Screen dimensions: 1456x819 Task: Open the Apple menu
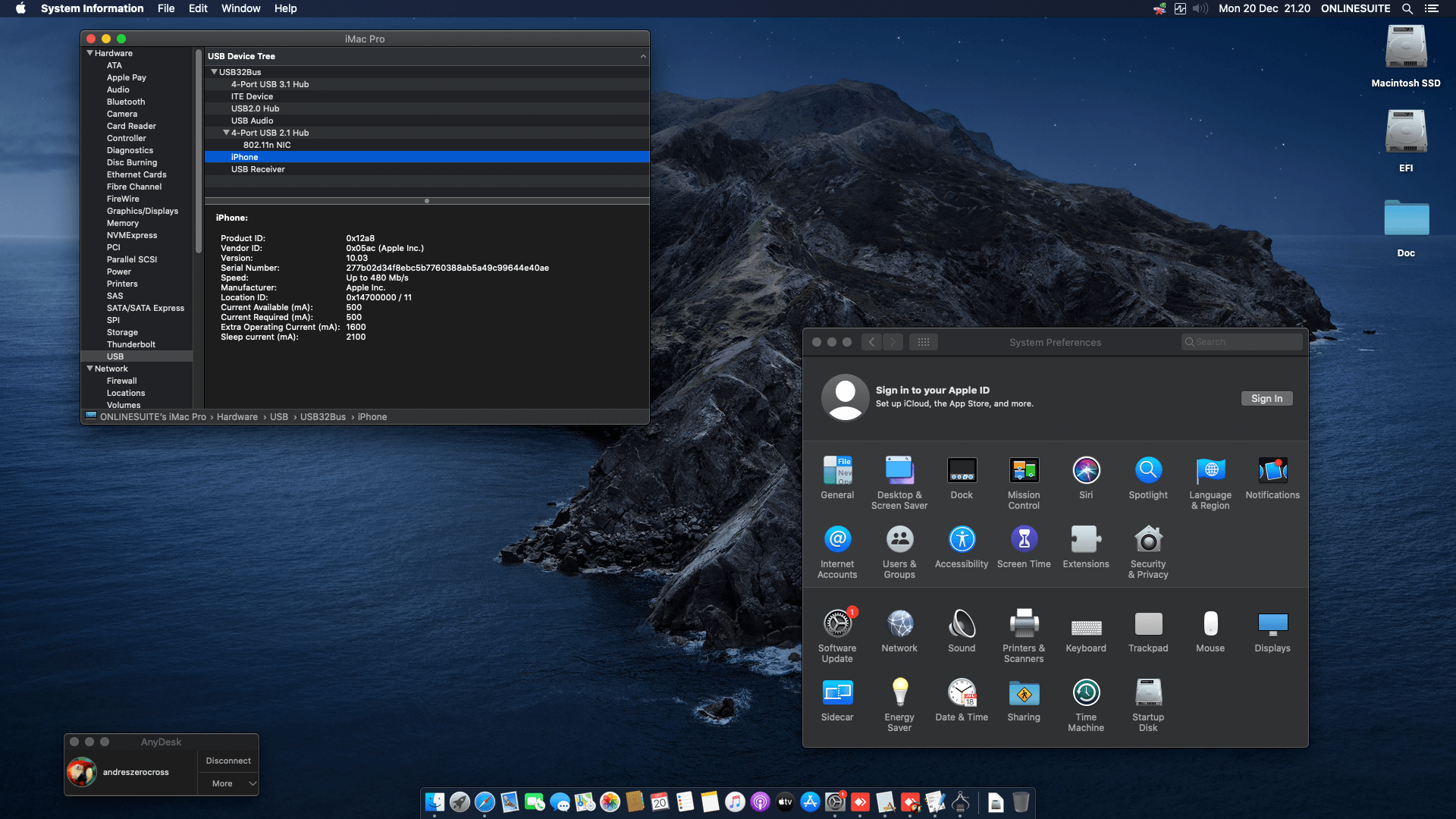coord(20,8)
